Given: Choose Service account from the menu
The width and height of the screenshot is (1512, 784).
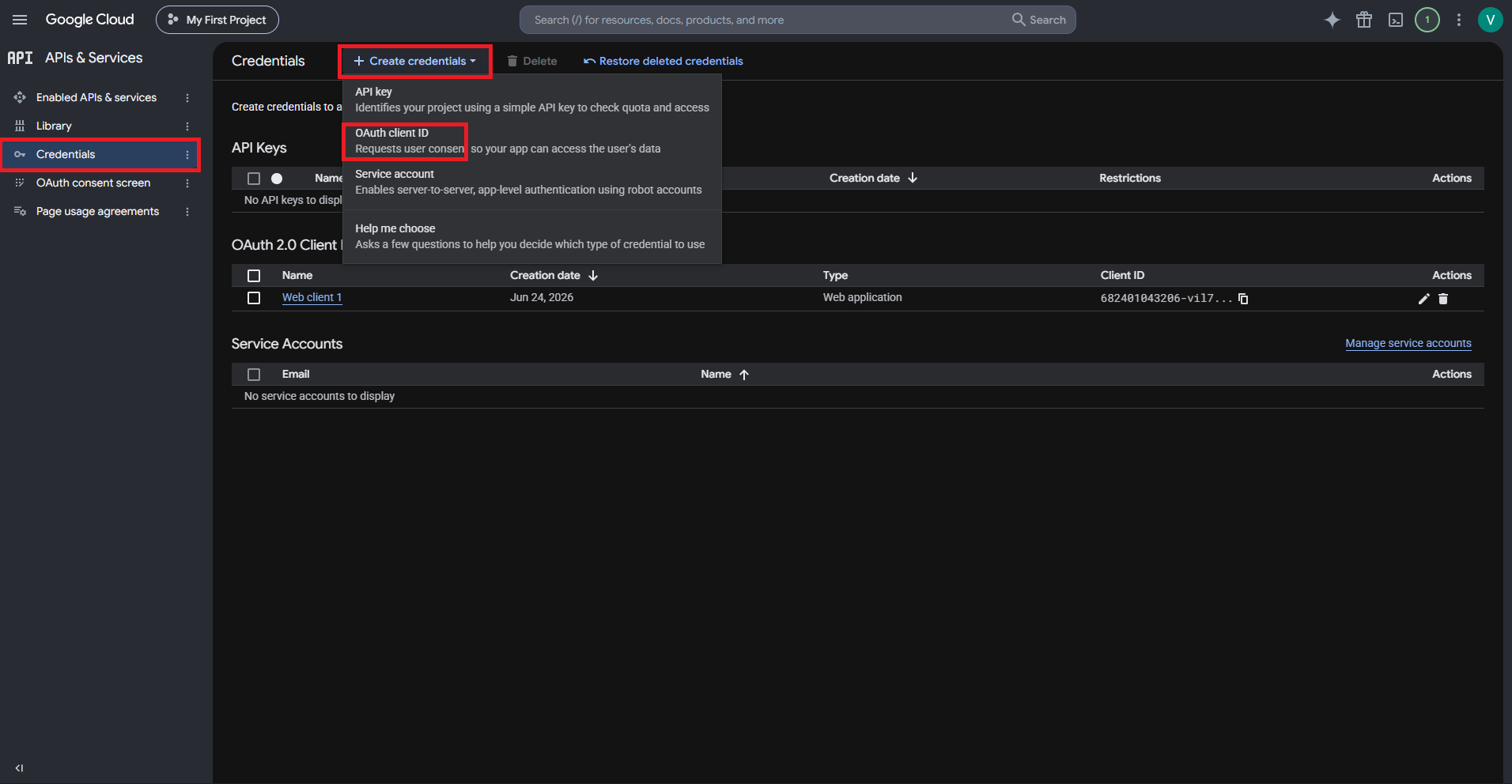Looking at the screenshot, I should tap(532, 182).
